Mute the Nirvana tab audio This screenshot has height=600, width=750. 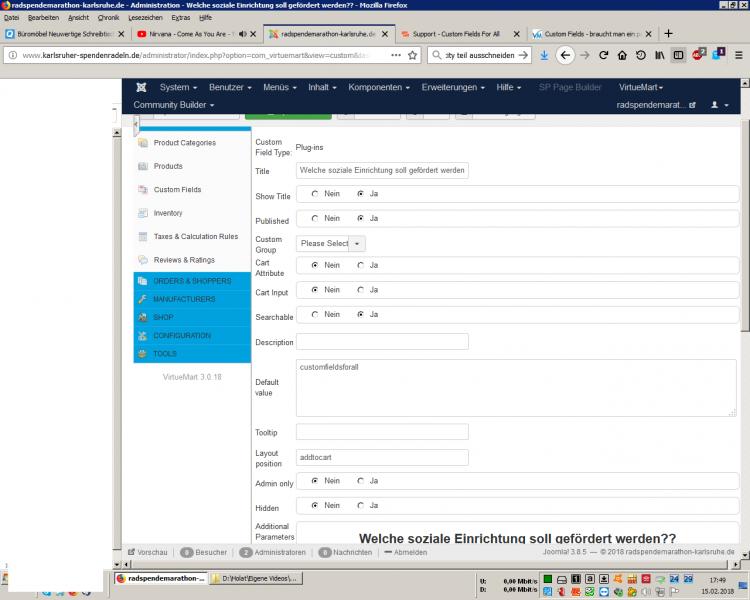[243, 33]
